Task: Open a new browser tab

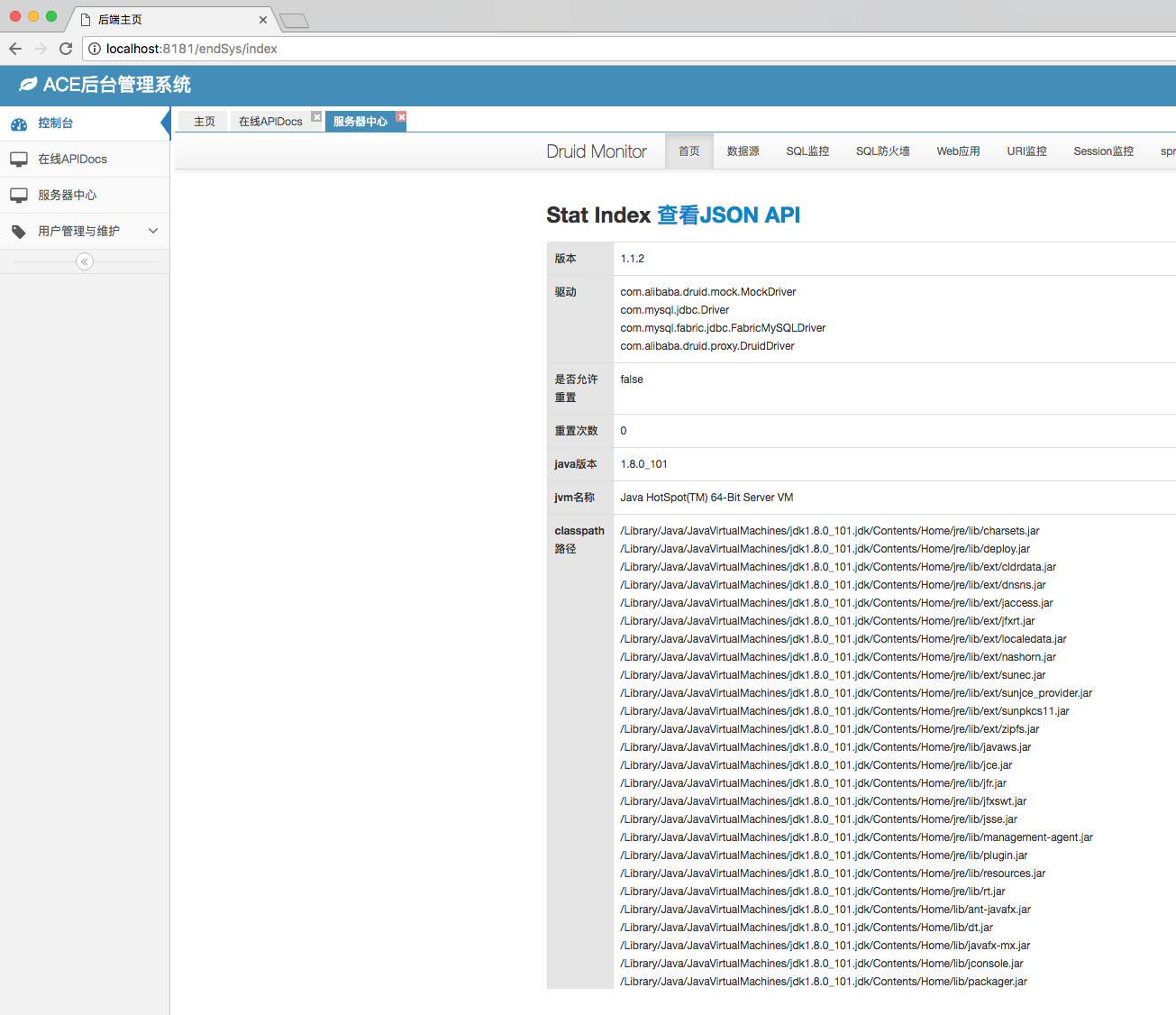Action: 294,20
